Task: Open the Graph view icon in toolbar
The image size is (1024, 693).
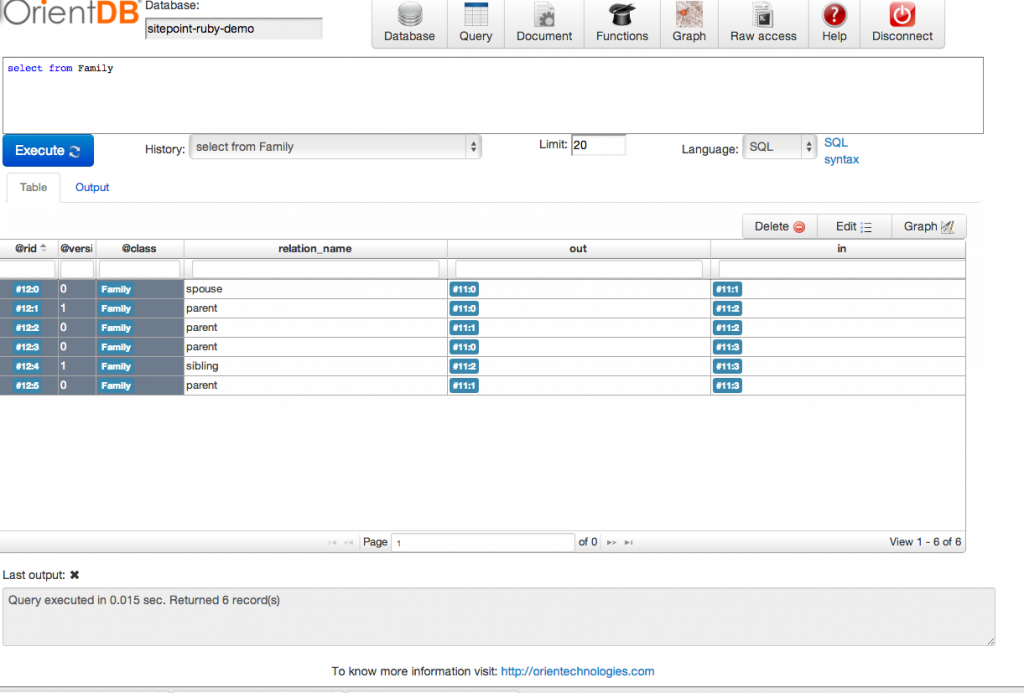Action: 689,16
